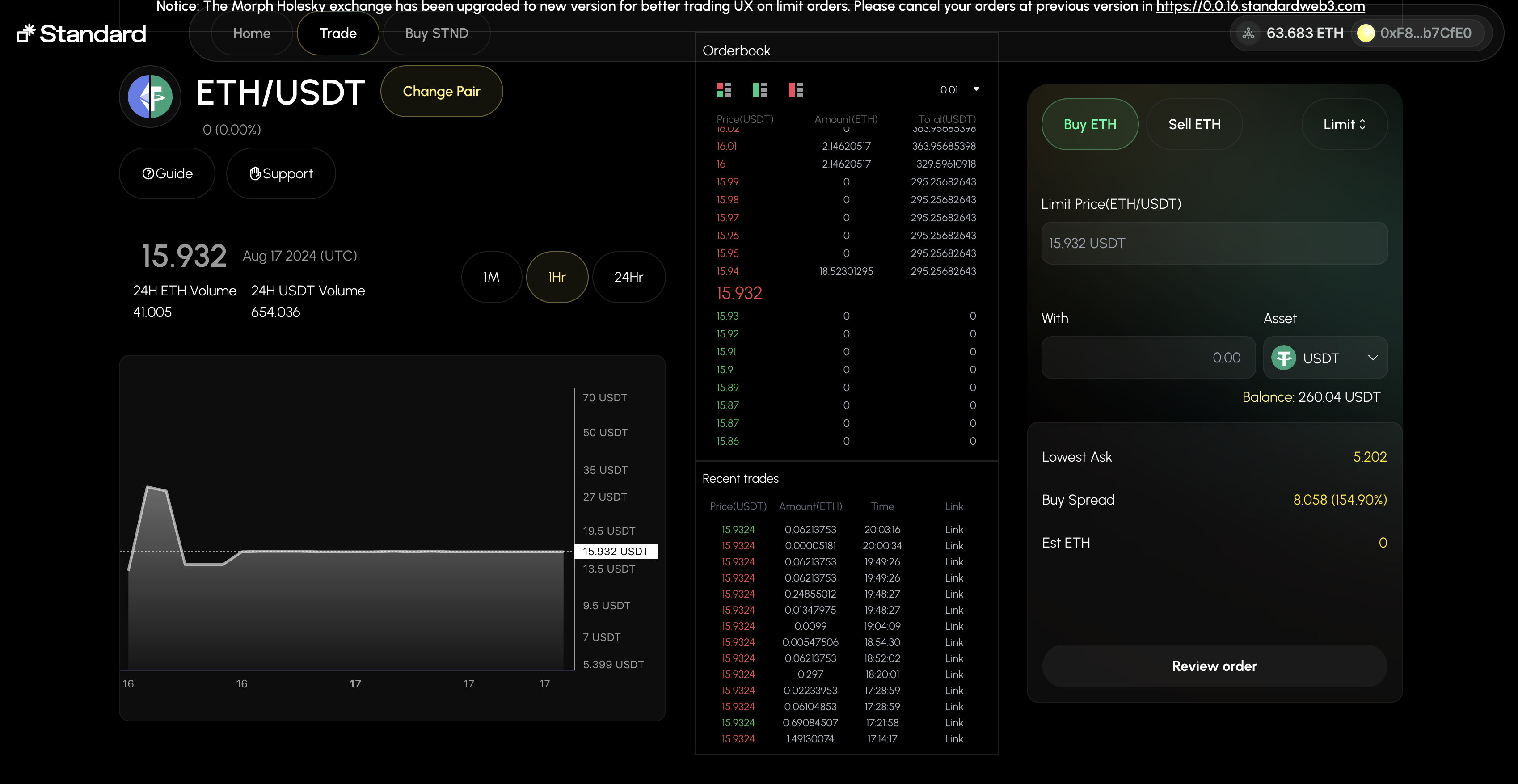Click the Limit Price input field
1518x784 pixels.
[1214, 243]
